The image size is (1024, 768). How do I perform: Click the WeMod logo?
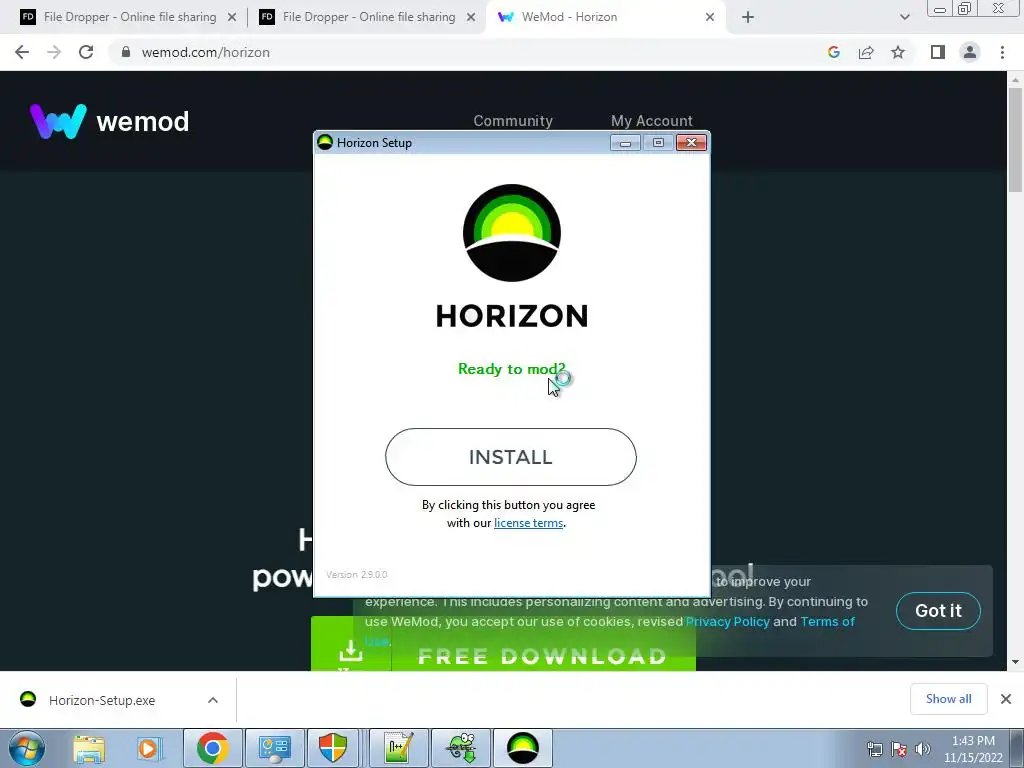tap(110, 121)
